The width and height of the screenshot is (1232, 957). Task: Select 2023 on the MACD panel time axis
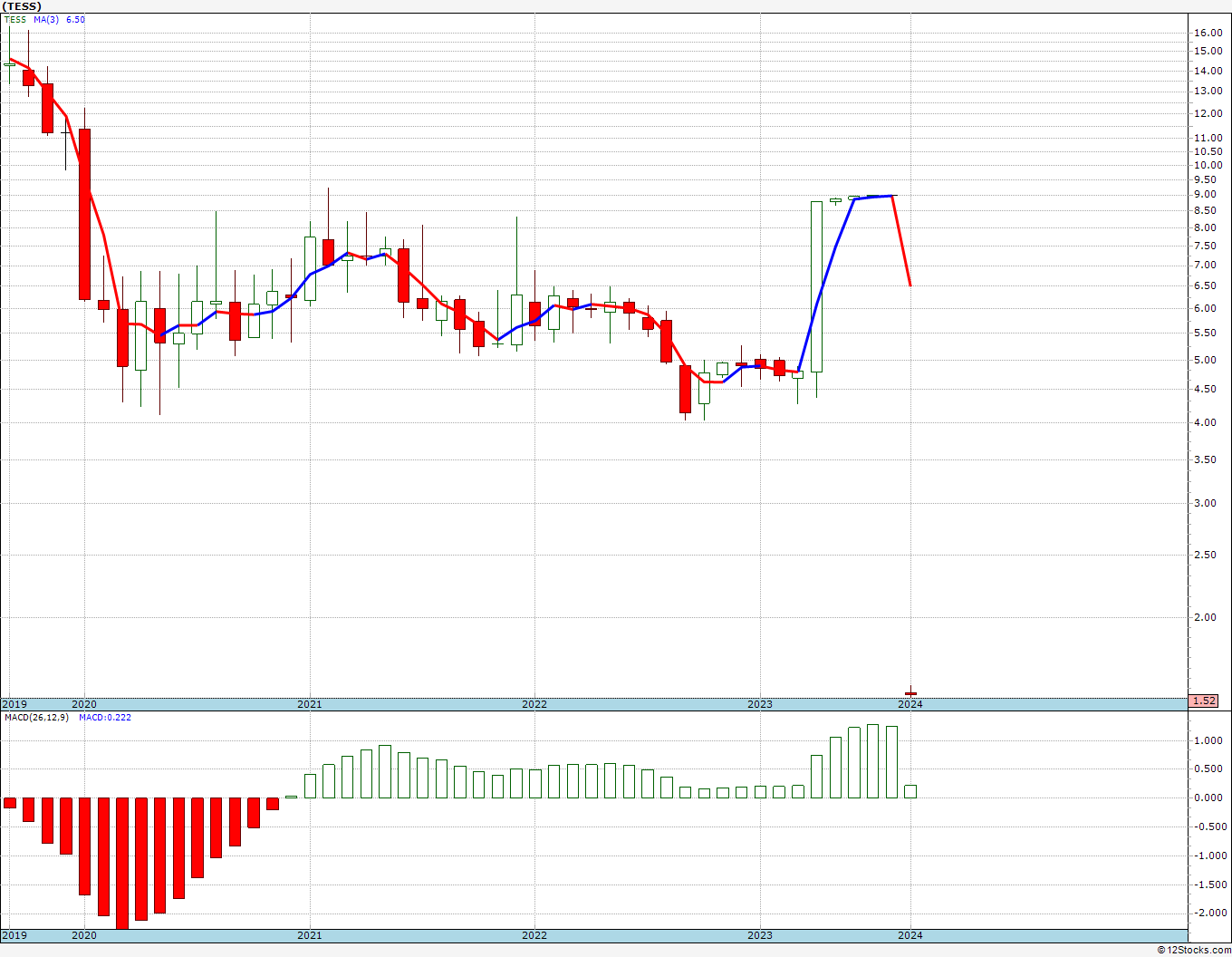pyautogui.click(x=760, y=935)
